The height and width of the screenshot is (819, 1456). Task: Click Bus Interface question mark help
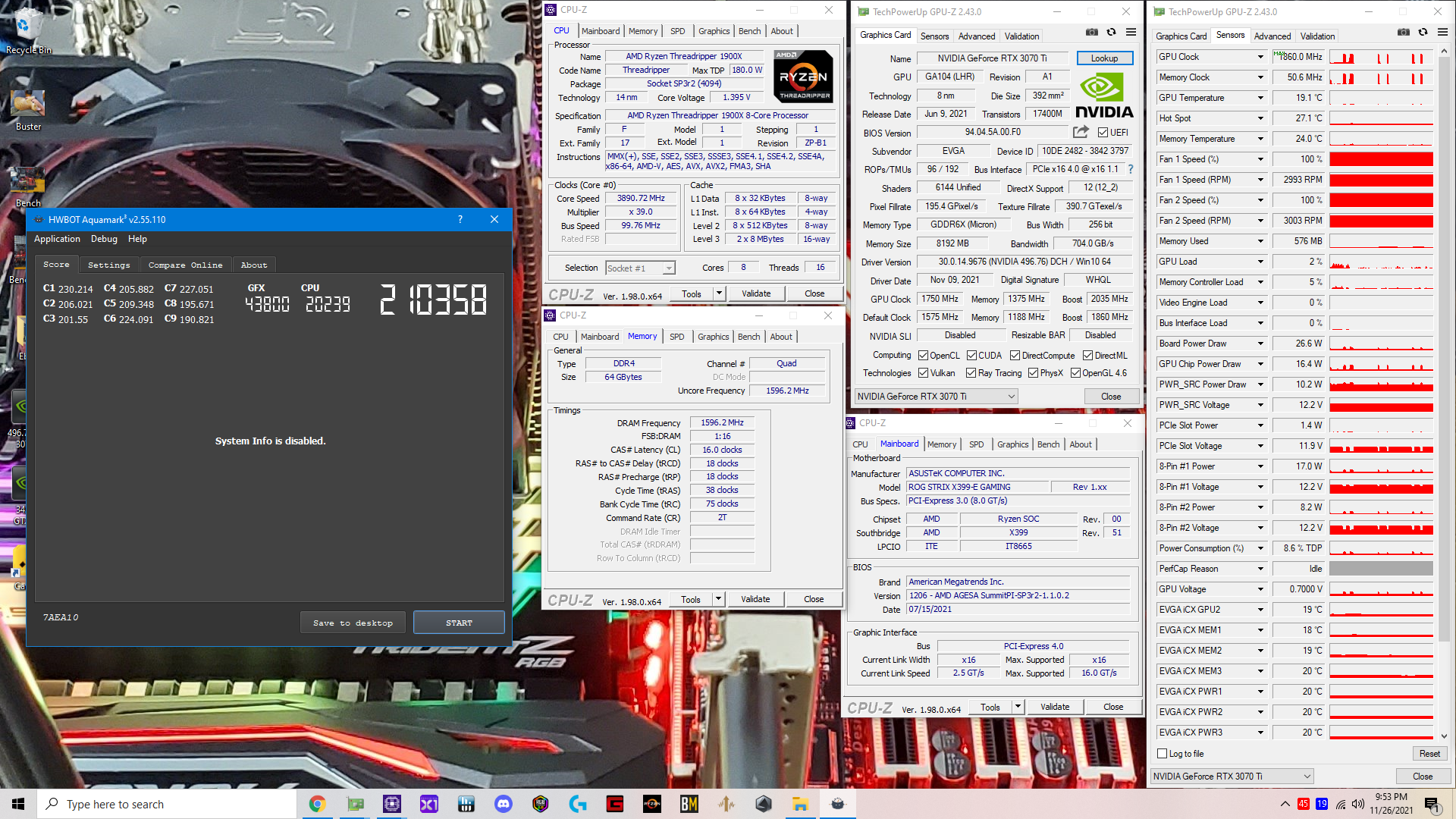pos(1130,169)
